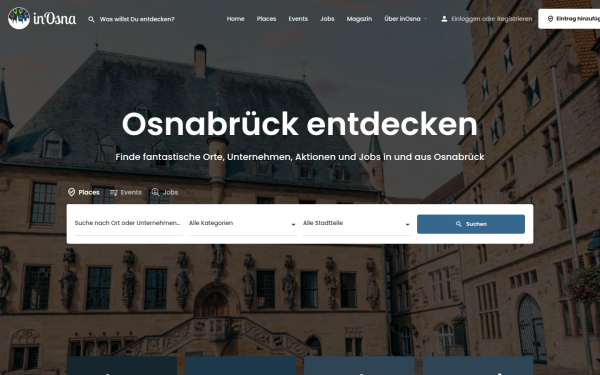Click the blue Suchen button

coord(471,224)
